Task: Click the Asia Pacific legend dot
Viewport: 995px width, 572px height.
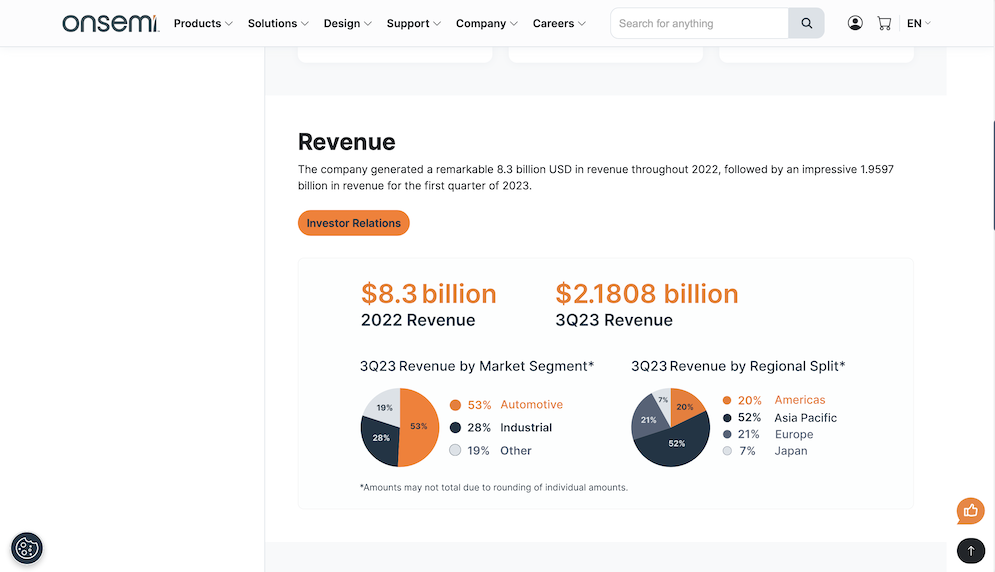Action: [x=727, y=418]
